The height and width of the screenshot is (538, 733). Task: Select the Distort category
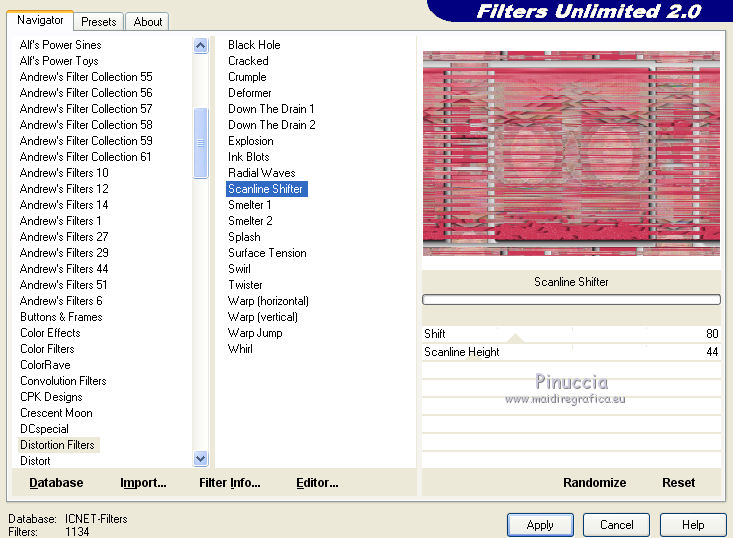[35, 461]
